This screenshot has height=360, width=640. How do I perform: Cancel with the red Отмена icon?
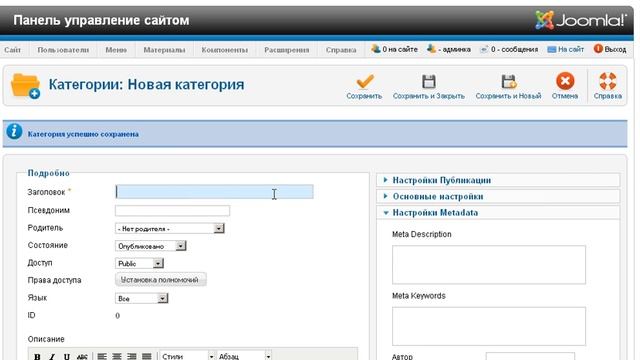(x=565, y=81)
